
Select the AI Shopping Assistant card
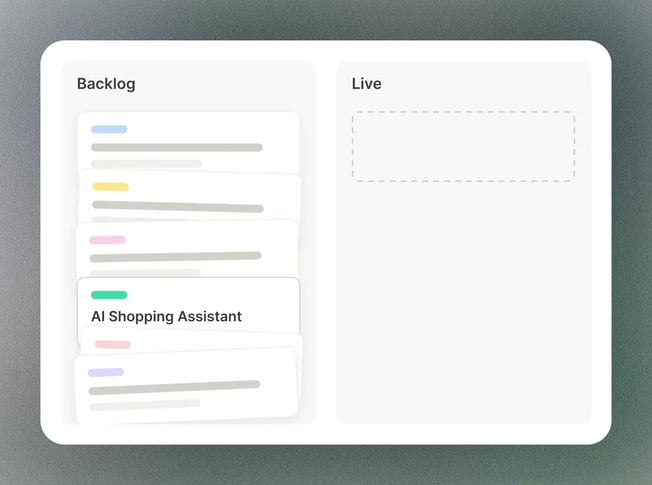click(188, 306)
